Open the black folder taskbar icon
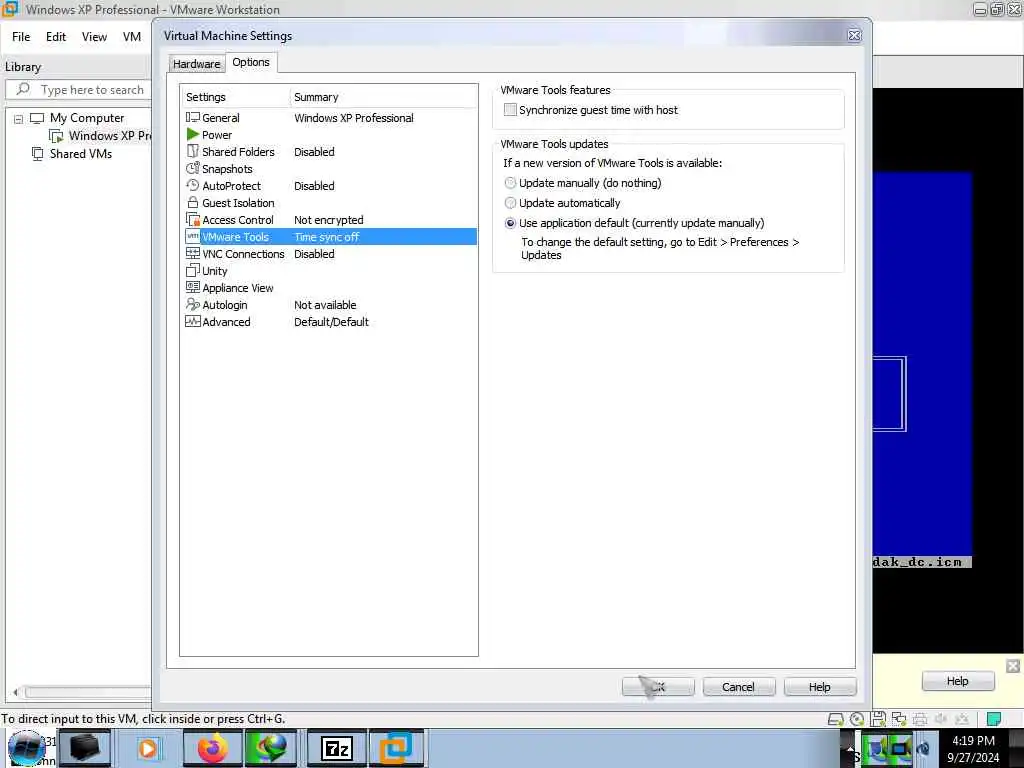The height and width of the screenshot is (768, 1024). tap(85, 748)
